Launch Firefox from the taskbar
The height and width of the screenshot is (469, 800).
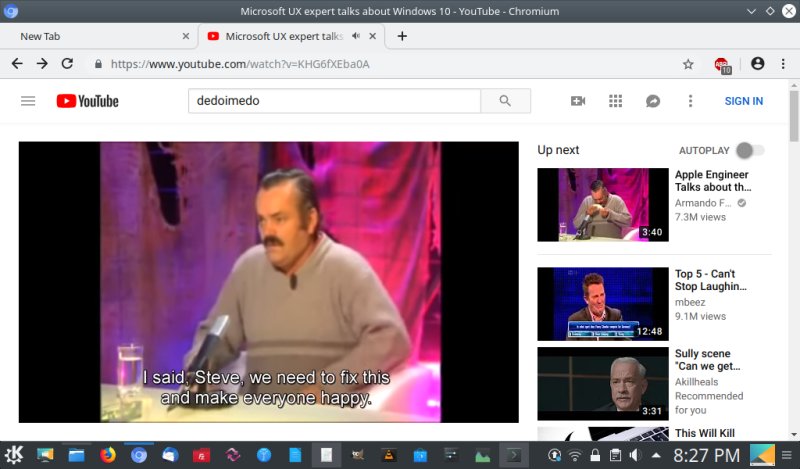coord(107,455)
